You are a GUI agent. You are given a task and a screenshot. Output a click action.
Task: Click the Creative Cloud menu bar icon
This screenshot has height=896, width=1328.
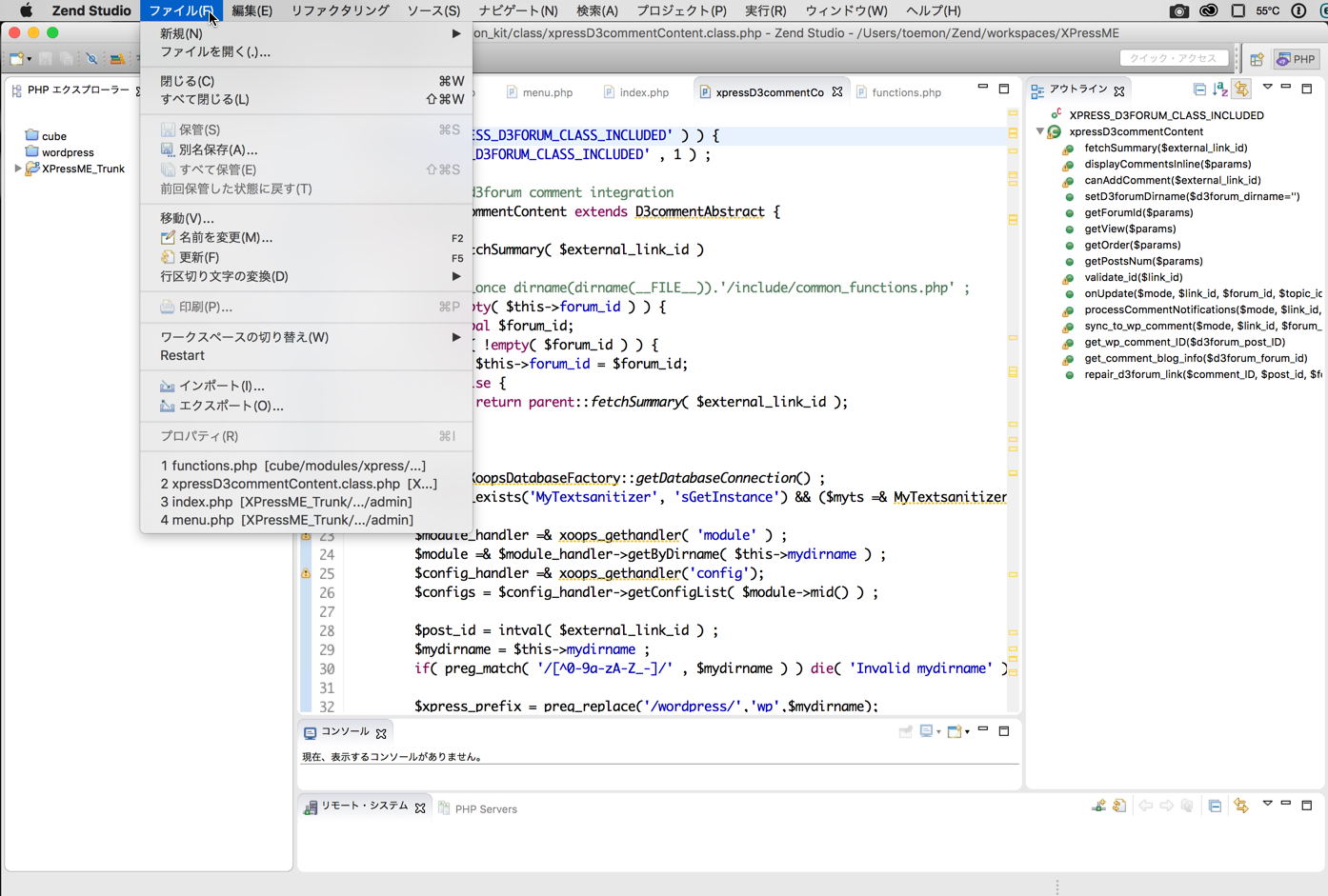click(x=1209, y=10)
